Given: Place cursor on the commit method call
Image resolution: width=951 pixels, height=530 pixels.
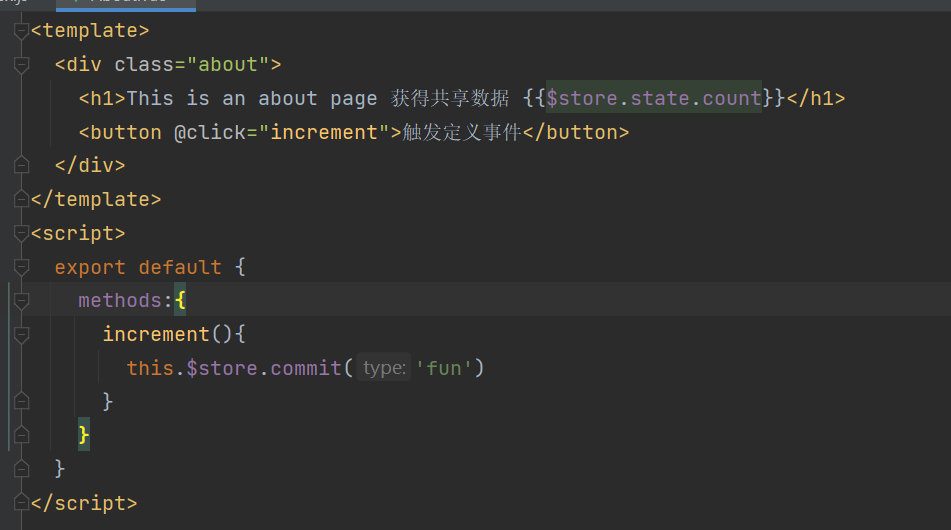Looking at the screenshot, I should (x=306, y=368).
